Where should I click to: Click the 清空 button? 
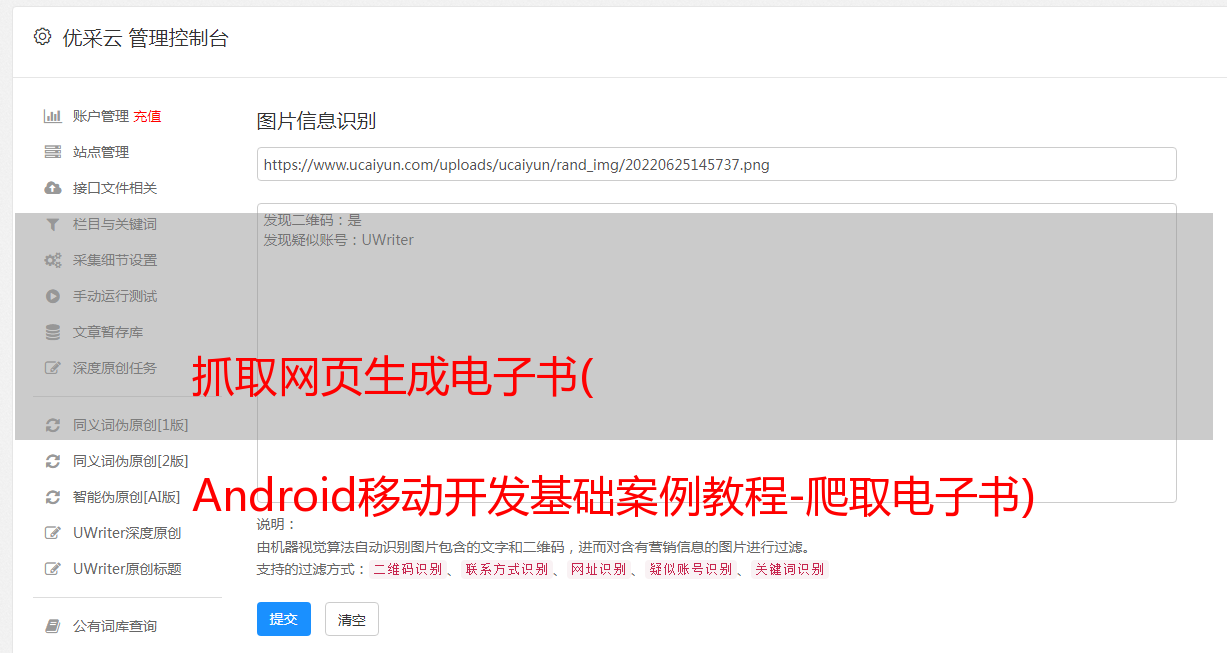tap(352, 619)
